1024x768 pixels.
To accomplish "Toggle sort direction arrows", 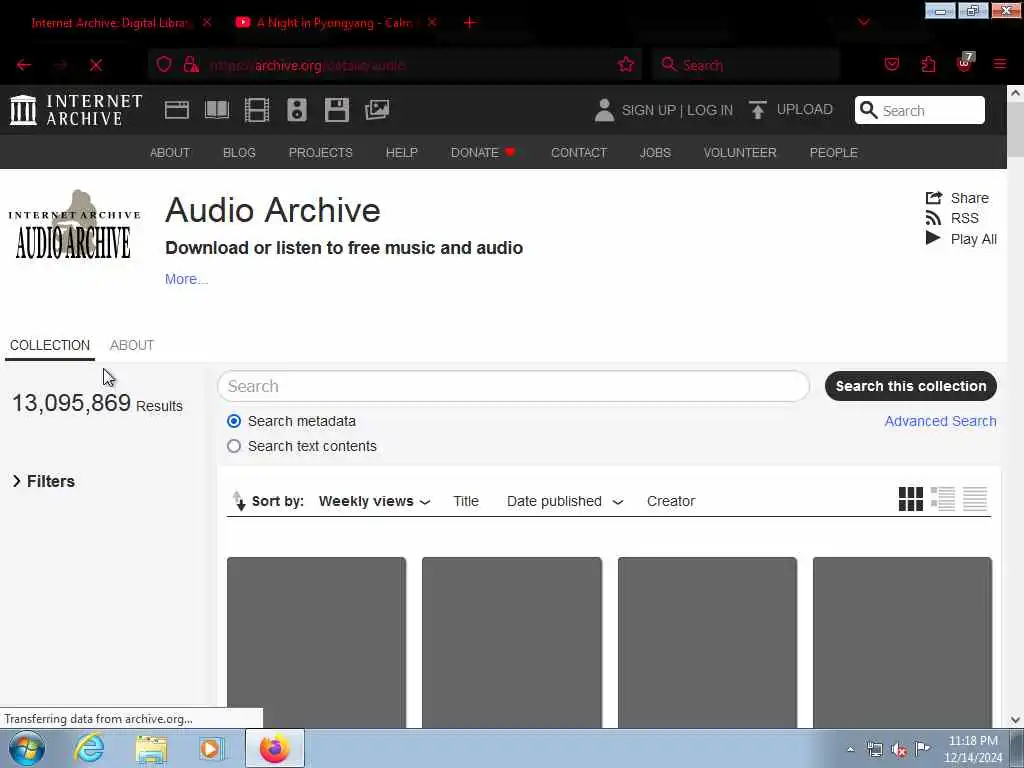I will click(x=239, y=501).
